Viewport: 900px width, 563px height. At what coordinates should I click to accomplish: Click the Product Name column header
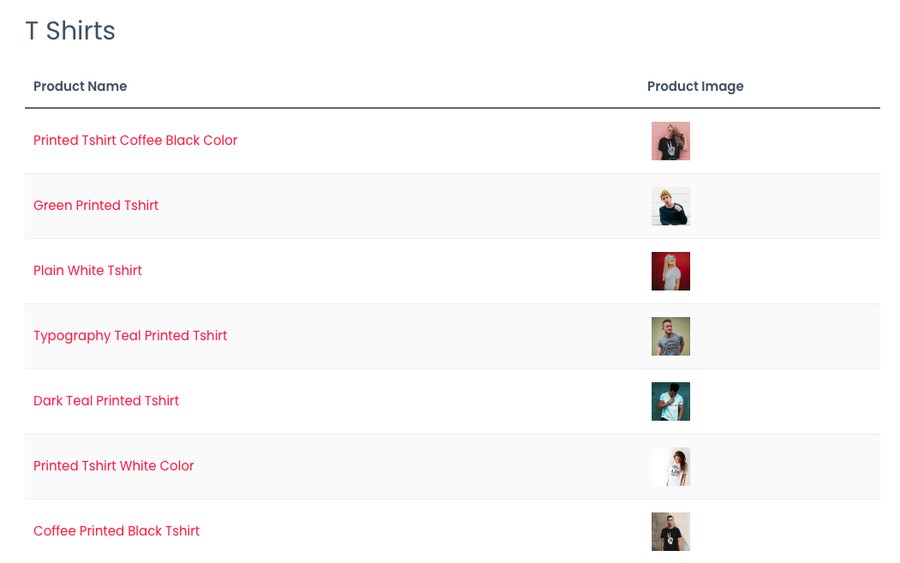click(x=80, y=86)
